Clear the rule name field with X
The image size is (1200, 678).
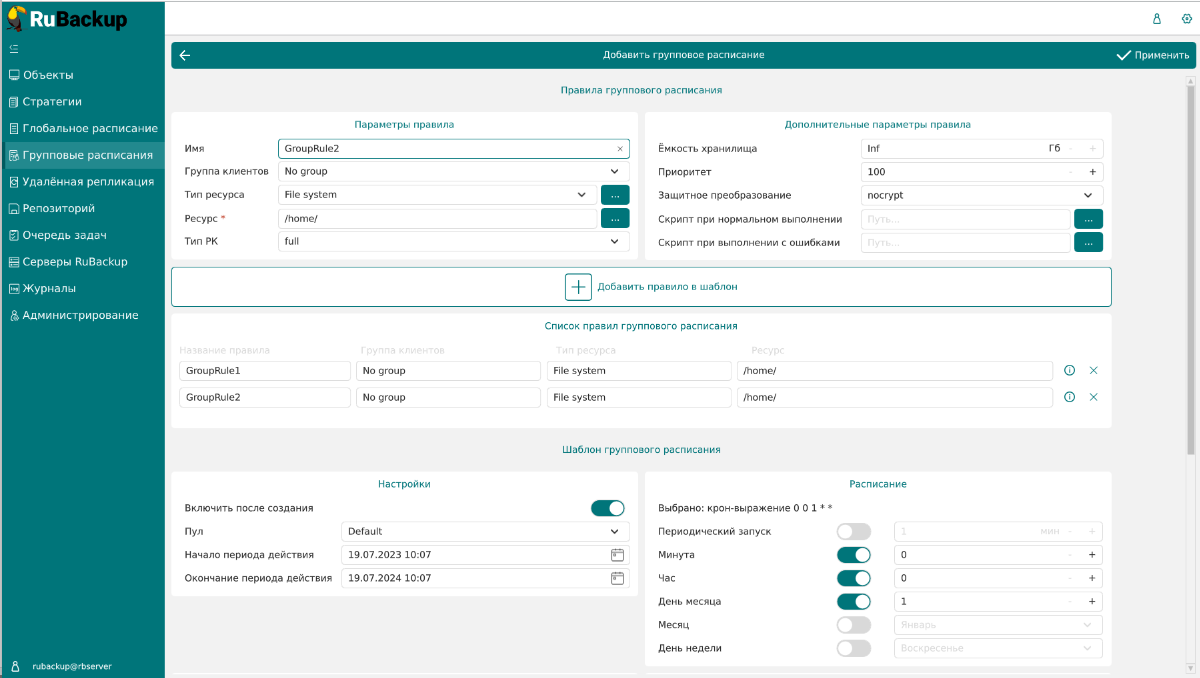[619, 149]
